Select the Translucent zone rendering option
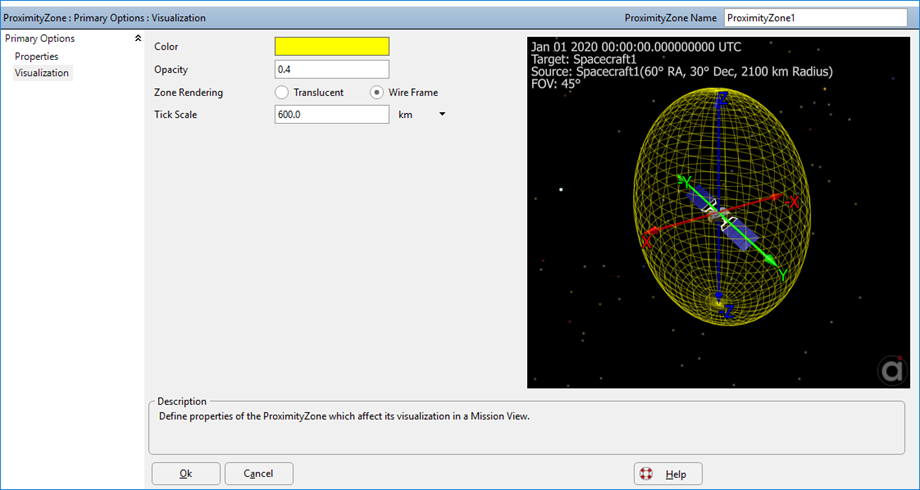 point(282,93)
